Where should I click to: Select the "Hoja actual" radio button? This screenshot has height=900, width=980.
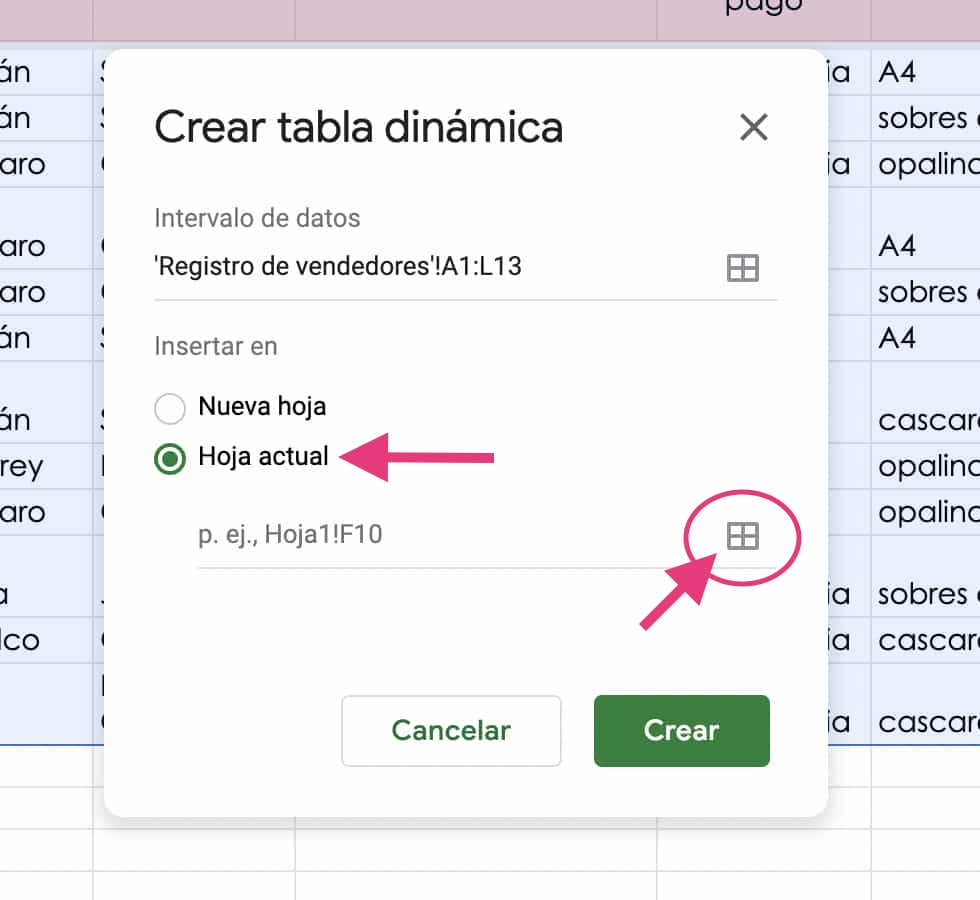[170, 456]
